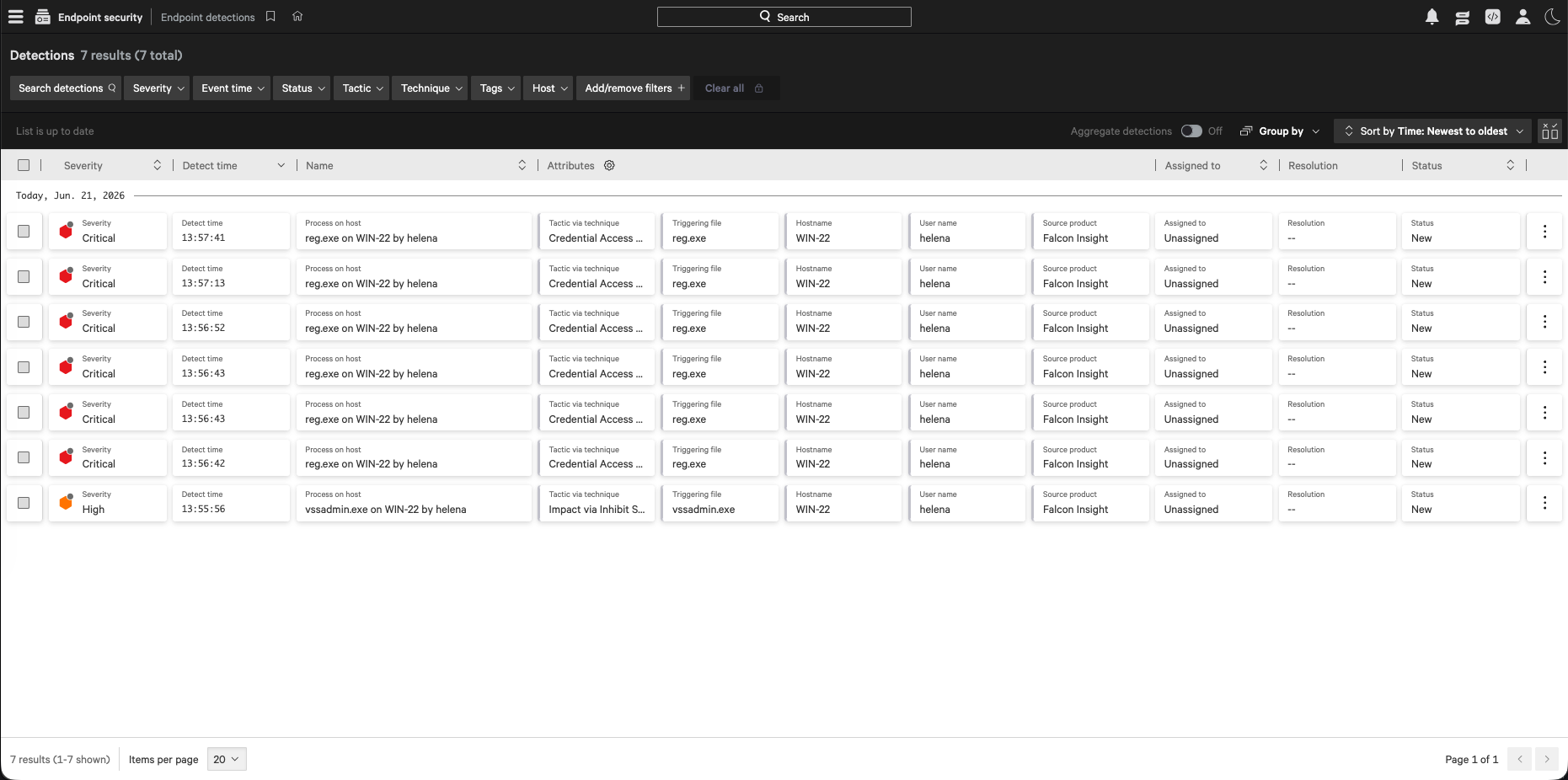
Task: Sort the Name column header arrows
Action: (522, 165)
